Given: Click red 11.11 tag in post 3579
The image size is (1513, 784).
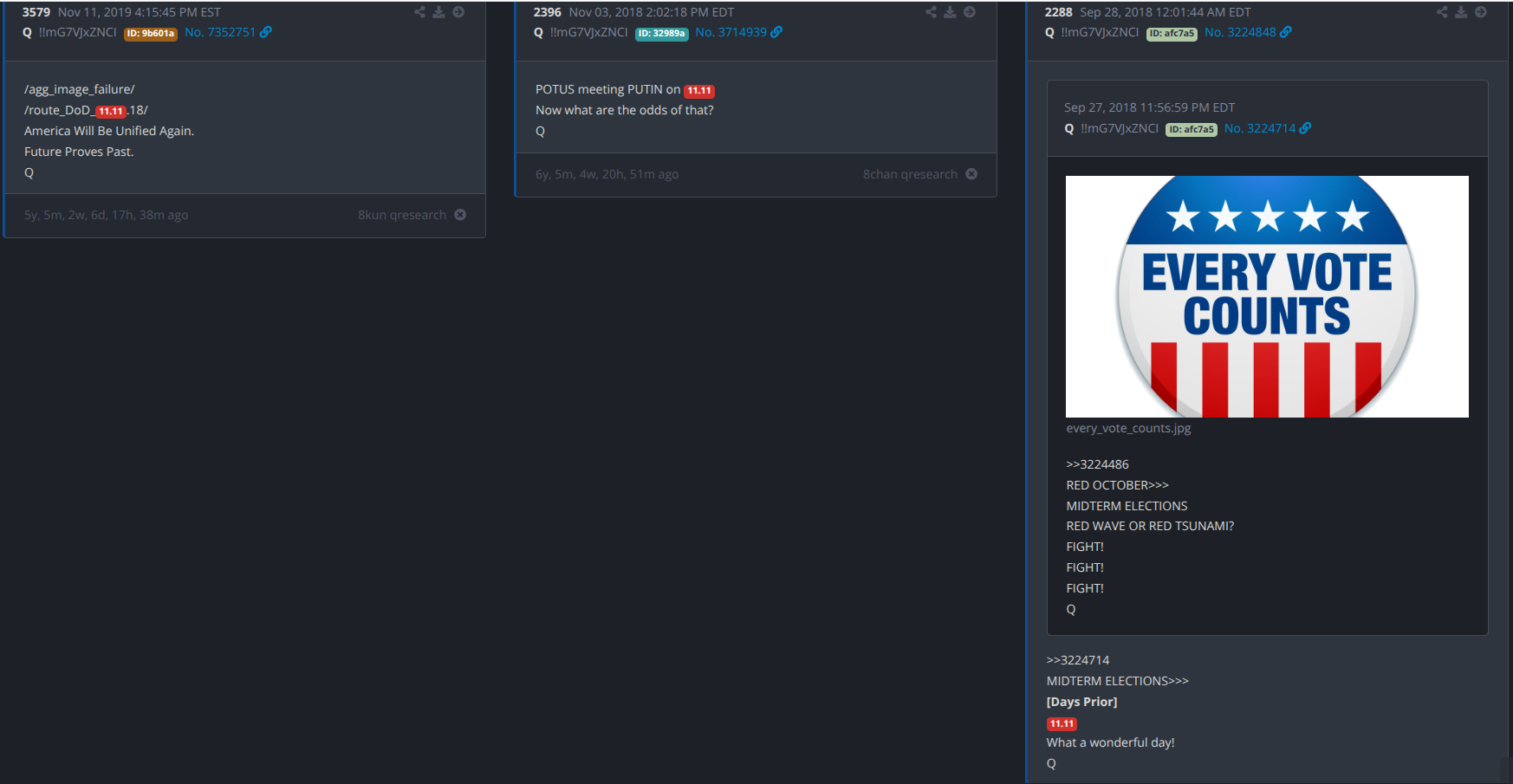Looking at the screenshot, I should [x=110, y=111].
